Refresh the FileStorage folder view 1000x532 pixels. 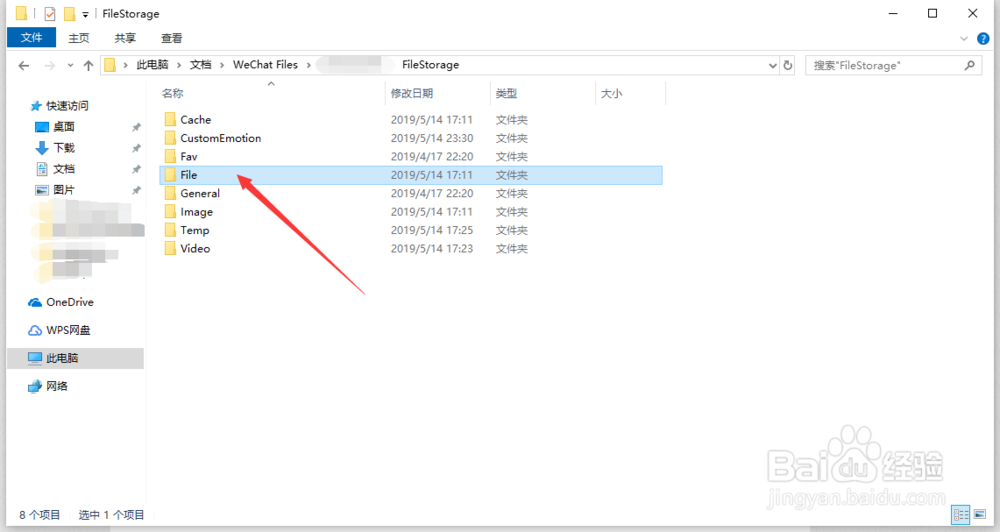788,65
